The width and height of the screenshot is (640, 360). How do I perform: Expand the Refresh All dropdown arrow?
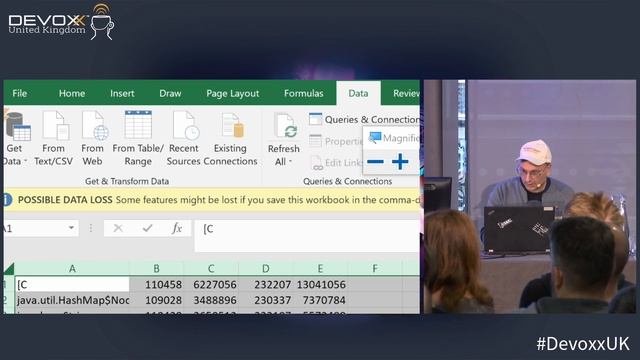tap(291, 162)
